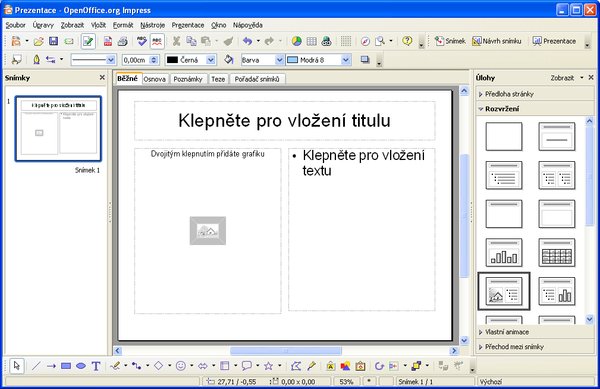Viewport: 600px width, 389px height.
Task: Click the Návrh snímku button
Action: pyautogui.click(x=497, y=41)
